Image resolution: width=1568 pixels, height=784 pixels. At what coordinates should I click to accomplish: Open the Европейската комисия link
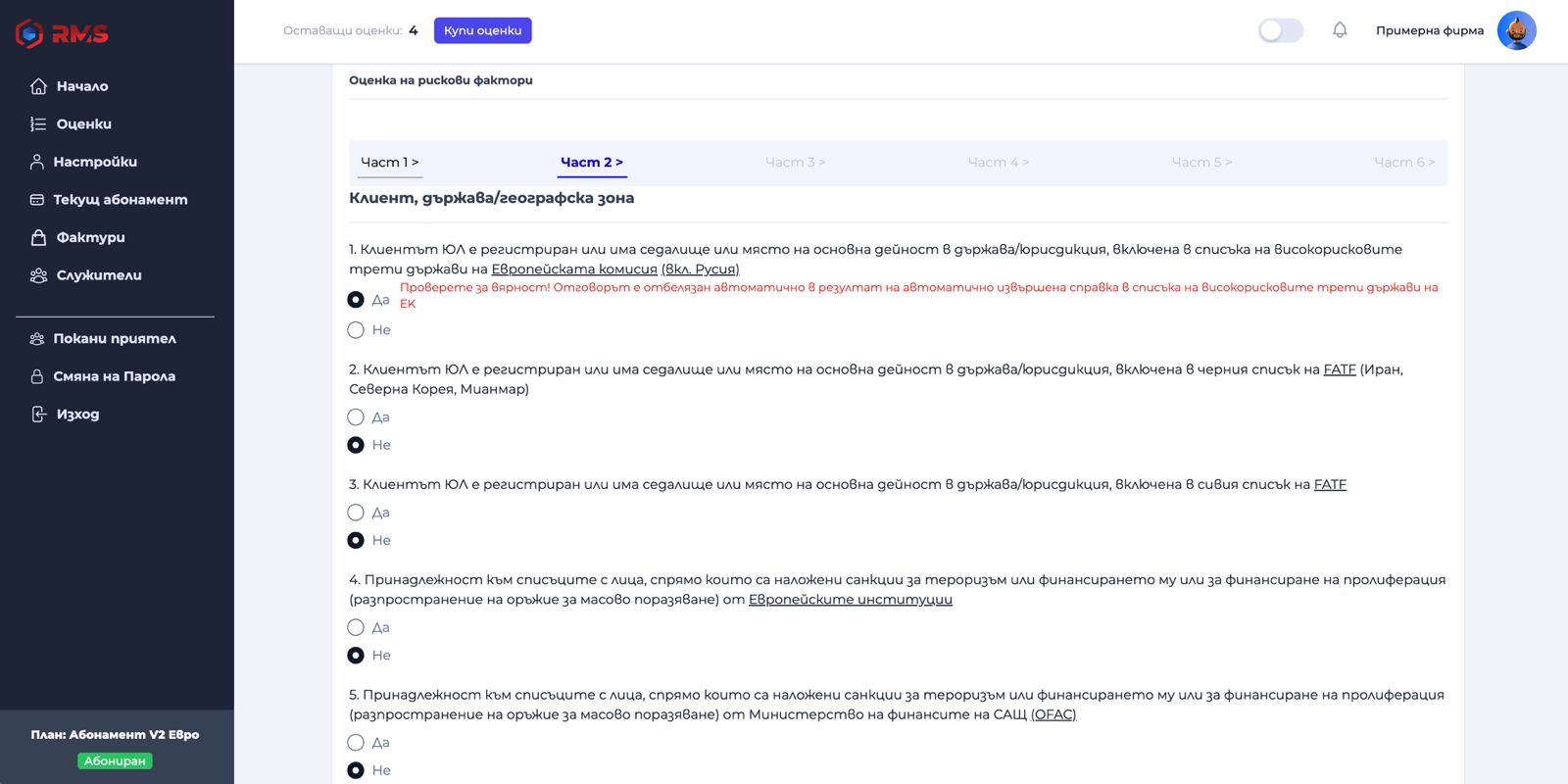pos(574,269)
